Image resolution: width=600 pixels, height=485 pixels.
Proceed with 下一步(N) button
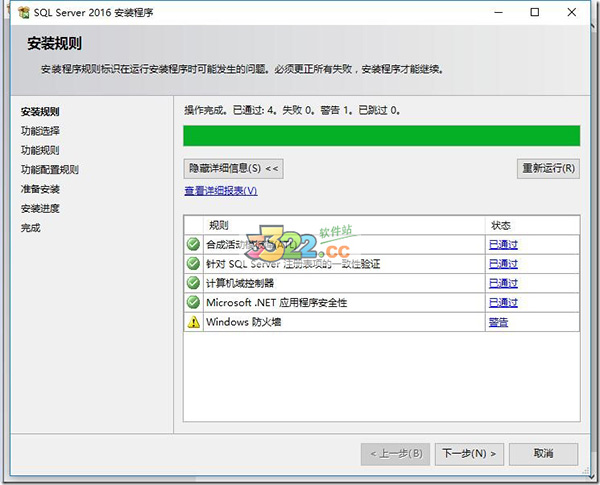click(469, 454)
